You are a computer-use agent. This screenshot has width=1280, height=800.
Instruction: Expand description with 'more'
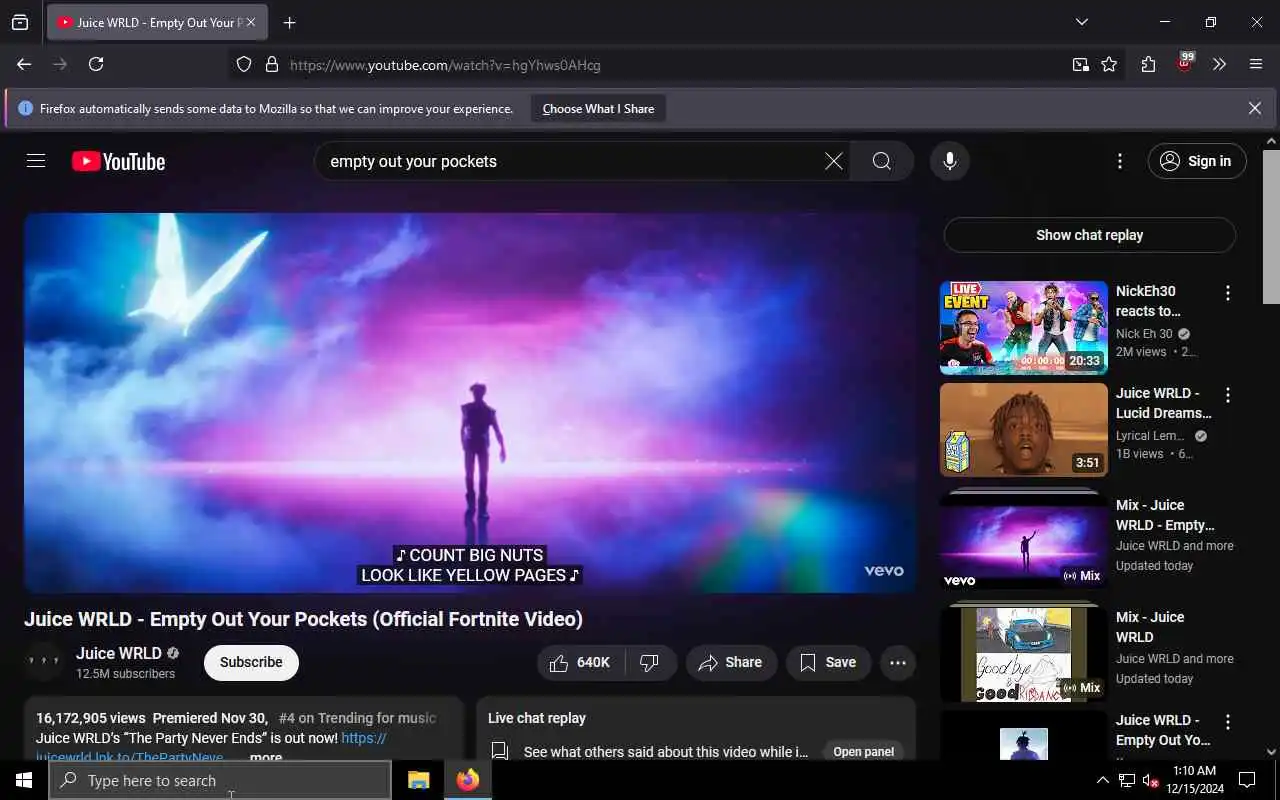point(266,757)
